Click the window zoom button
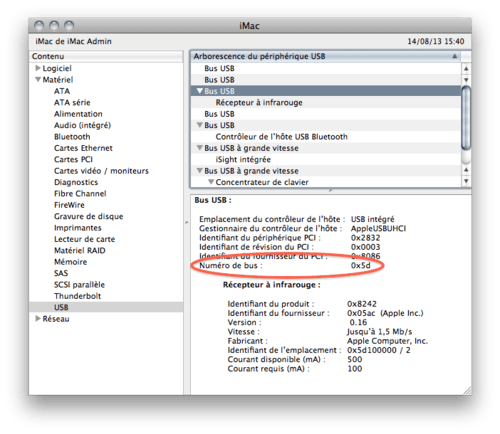500x434 pixels. (69, 25)
